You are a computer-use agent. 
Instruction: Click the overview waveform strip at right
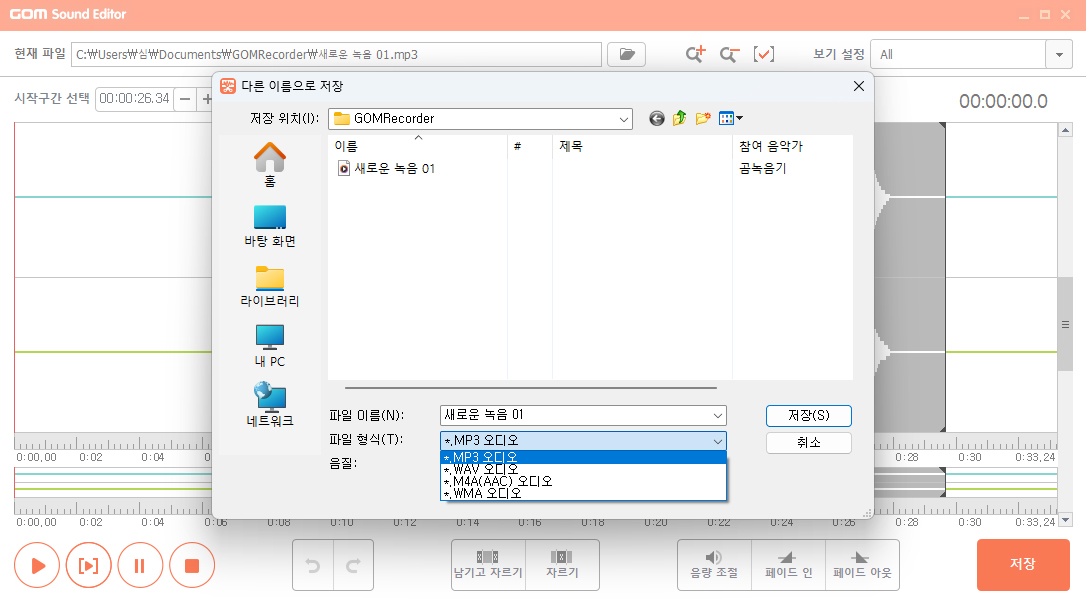[965, 482]
